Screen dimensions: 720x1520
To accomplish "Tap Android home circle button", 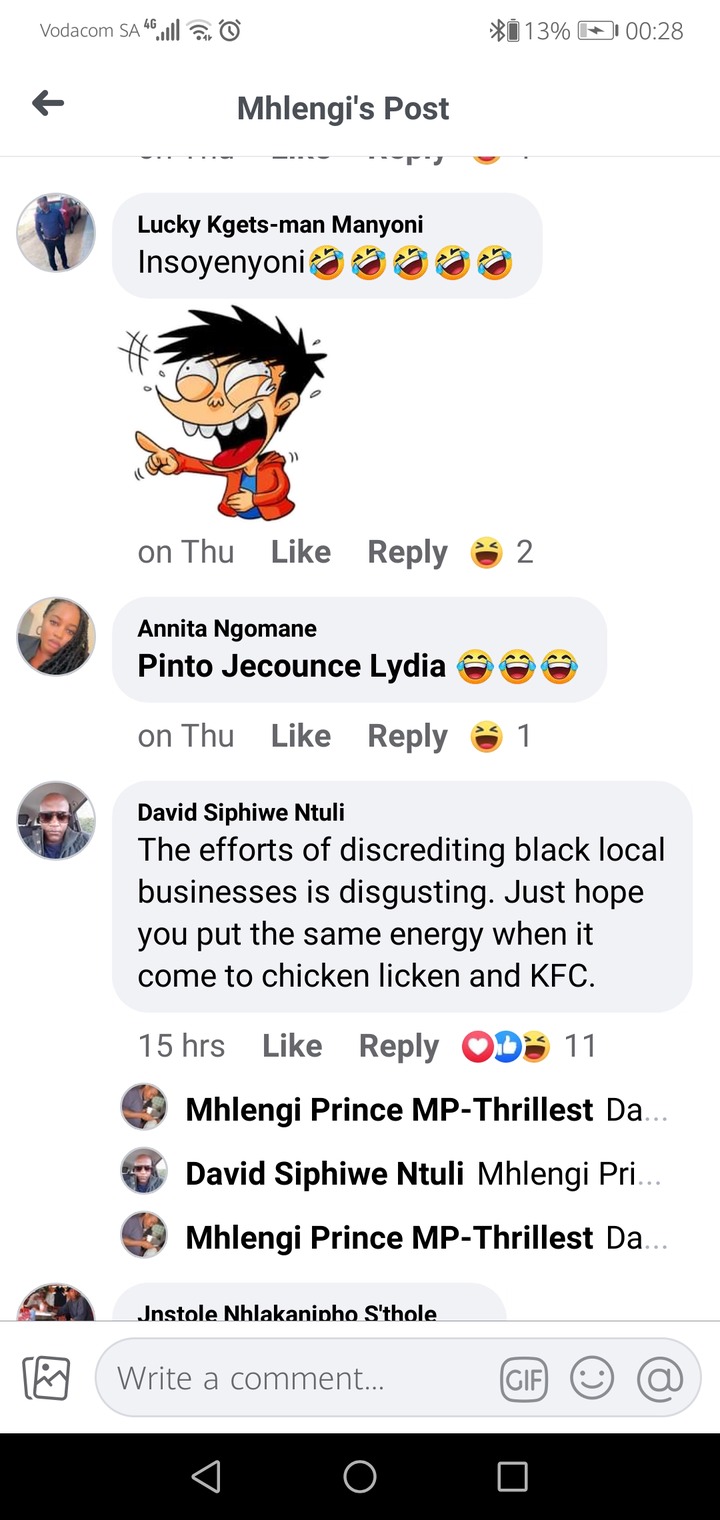I will point(360,1476).
